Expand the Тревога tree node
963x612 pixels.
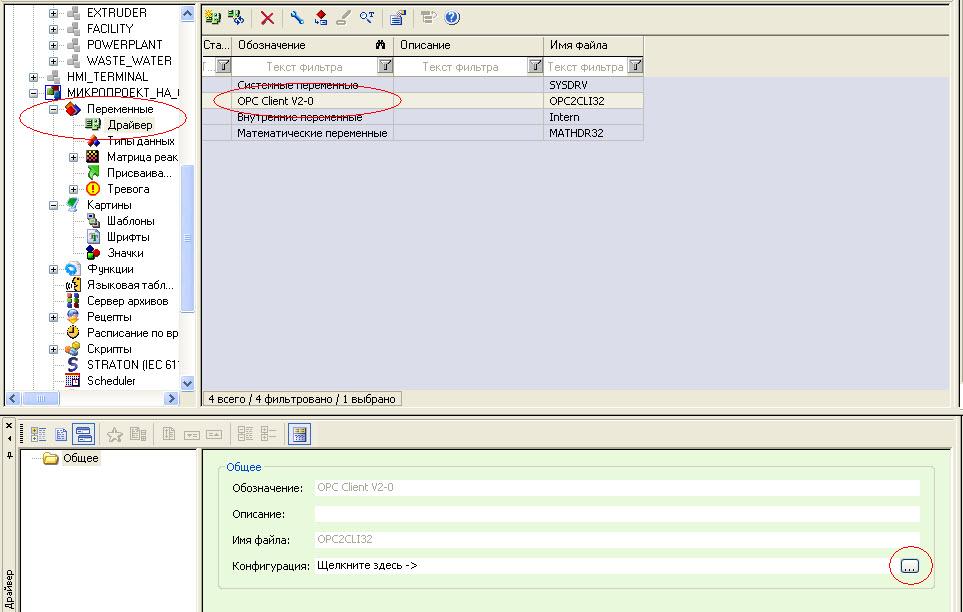[74, 189]
